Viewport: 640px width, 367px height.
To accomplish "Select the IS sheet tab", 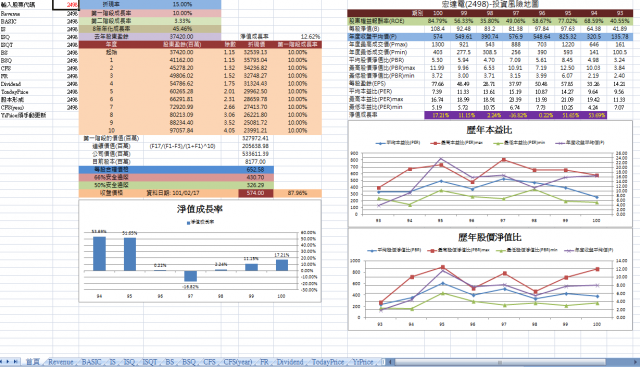I will [113, 362].
